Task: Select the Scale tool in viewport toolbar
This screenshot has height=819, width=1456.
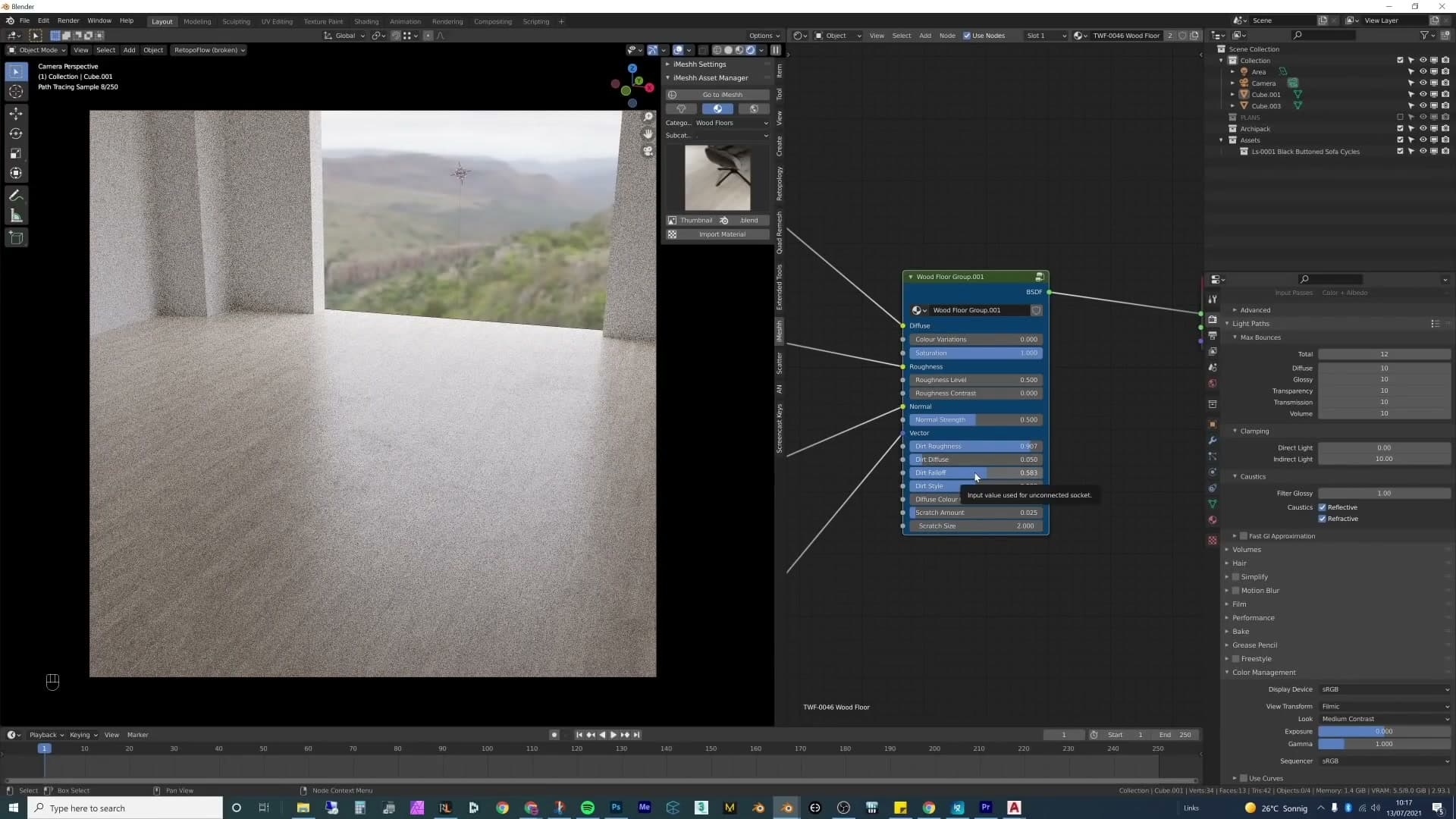Action: click(16, 153)
